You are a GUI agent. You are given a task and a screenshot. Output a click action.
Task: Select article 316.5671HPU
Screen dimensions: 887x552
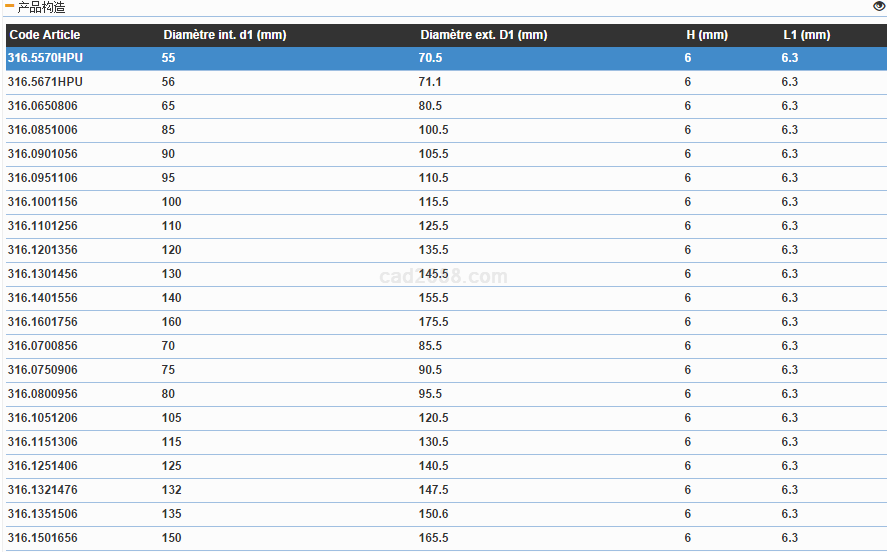coord(45,82)
